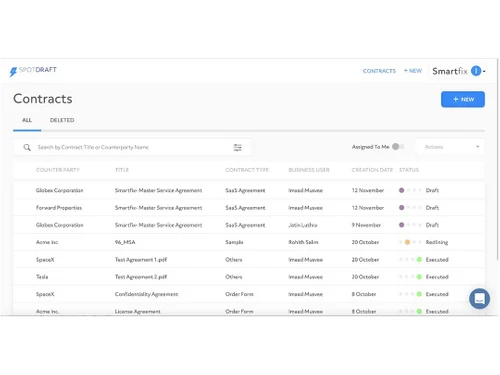This screenshot has height=375, width=500.
Task: Click the Tesla counterparty name
Action: [42, 277]
